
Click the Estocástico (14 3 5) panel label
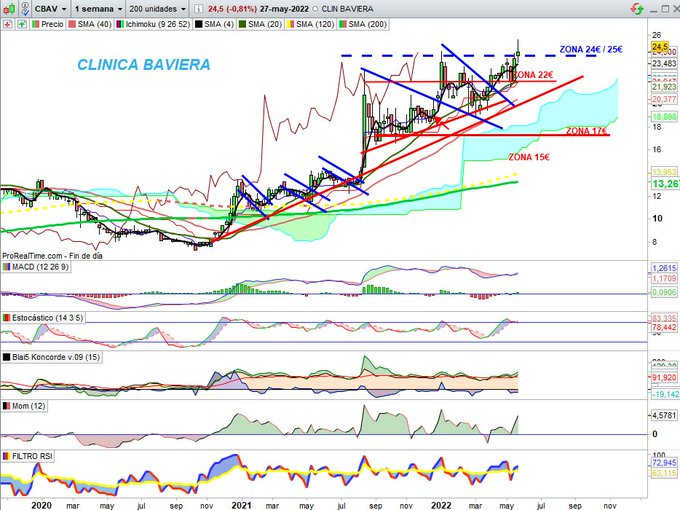(x=43, y=318)
